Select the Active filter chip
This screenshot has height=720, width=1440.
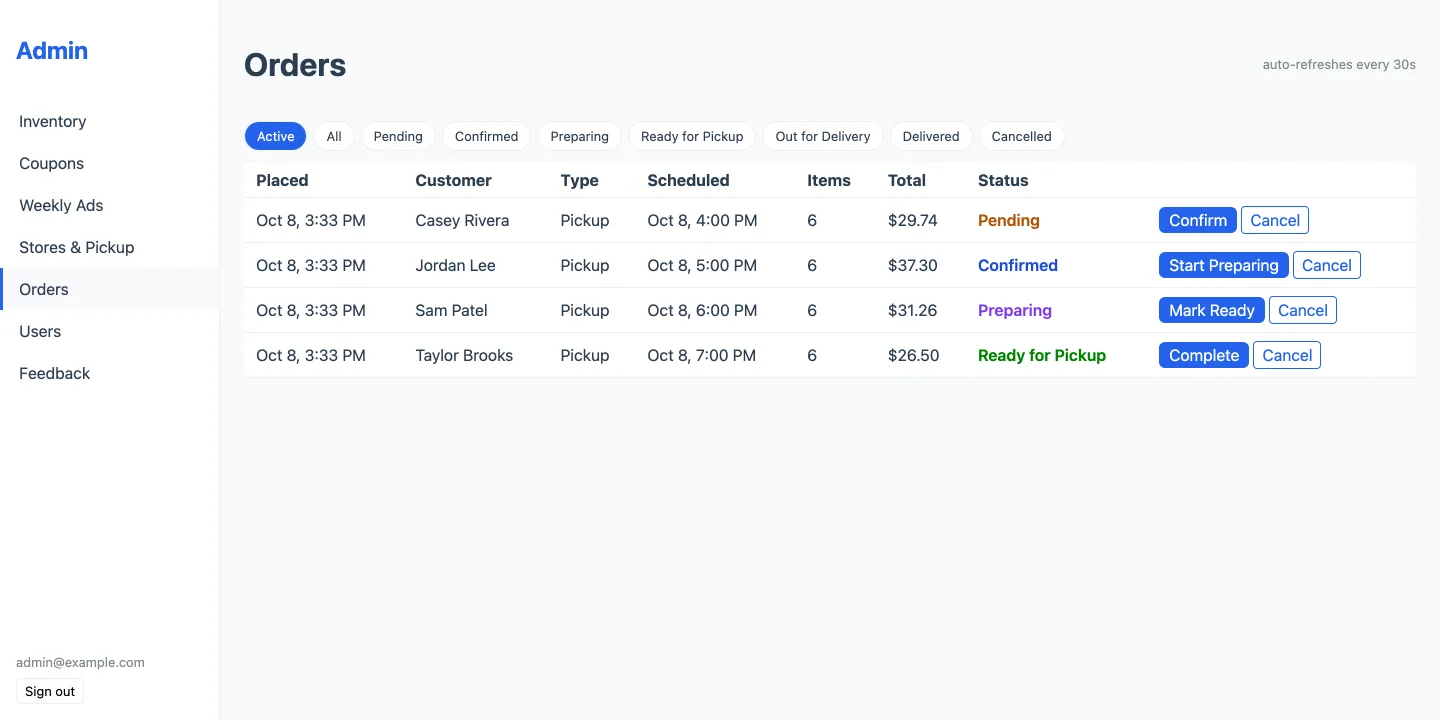[x=275, y=136]
